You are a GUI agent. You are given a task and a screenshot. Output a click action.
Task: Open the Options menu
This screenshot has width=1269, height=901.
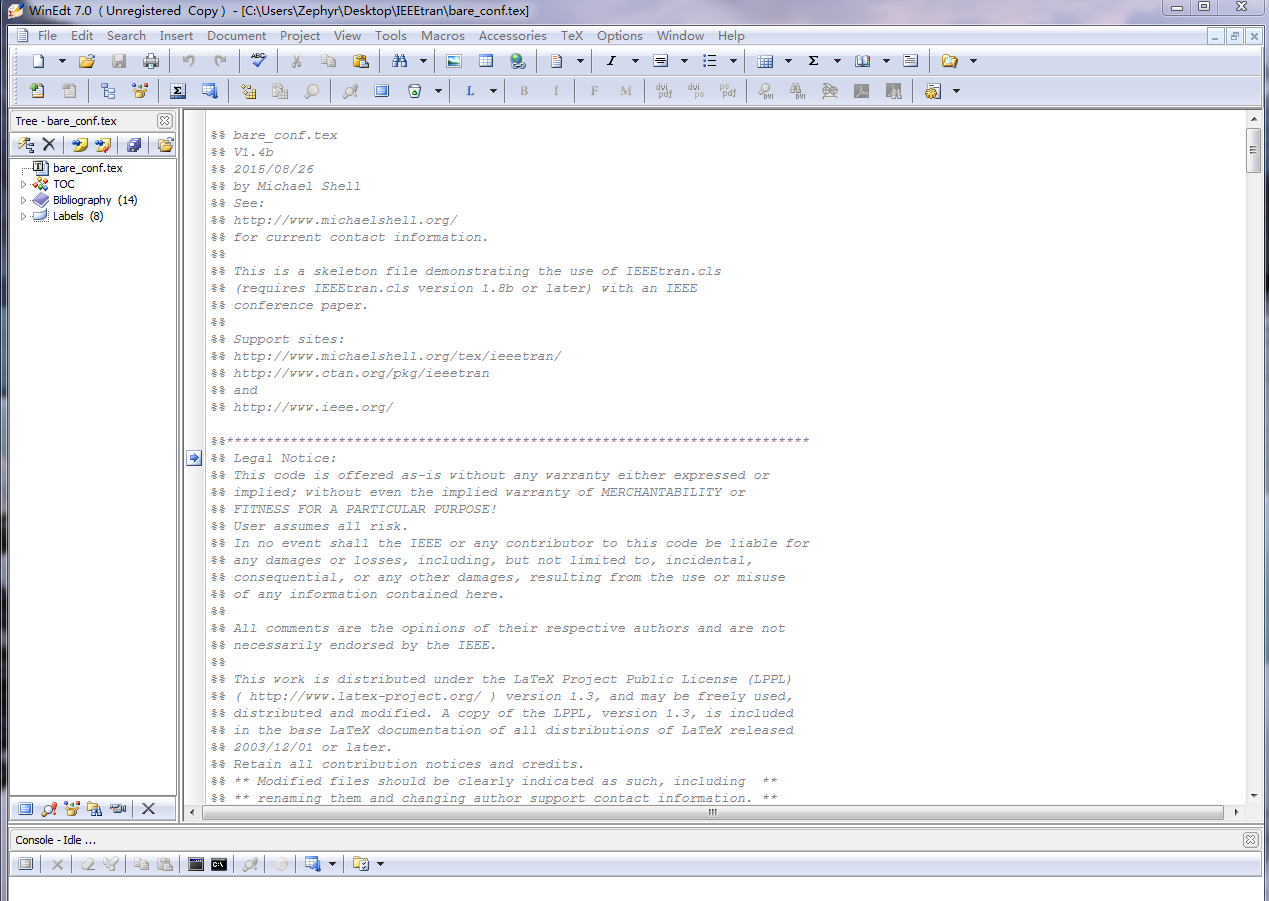click(620, 36)
